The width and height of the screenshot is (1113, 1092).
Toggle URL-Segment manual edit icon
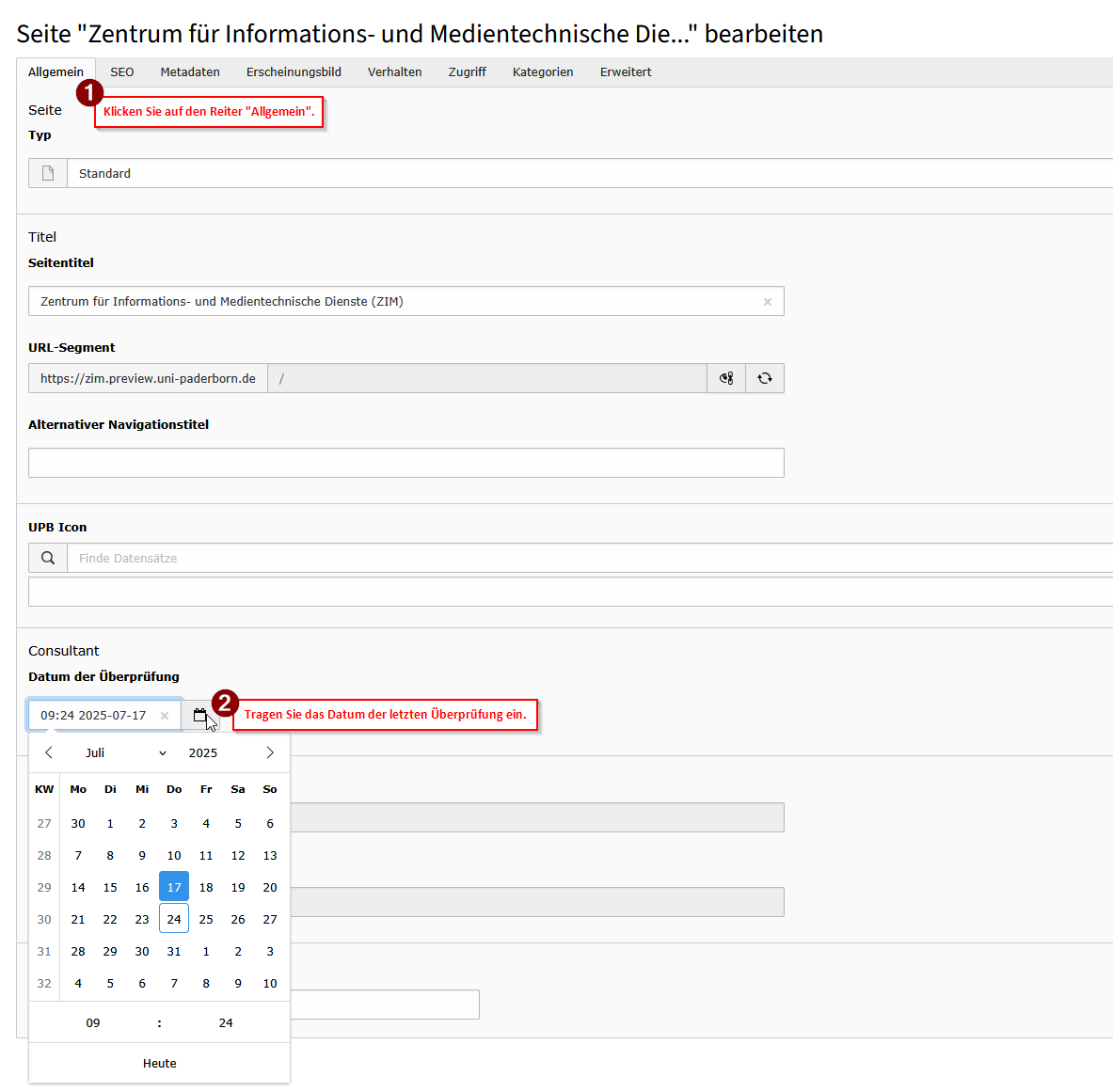click(725, 378)
